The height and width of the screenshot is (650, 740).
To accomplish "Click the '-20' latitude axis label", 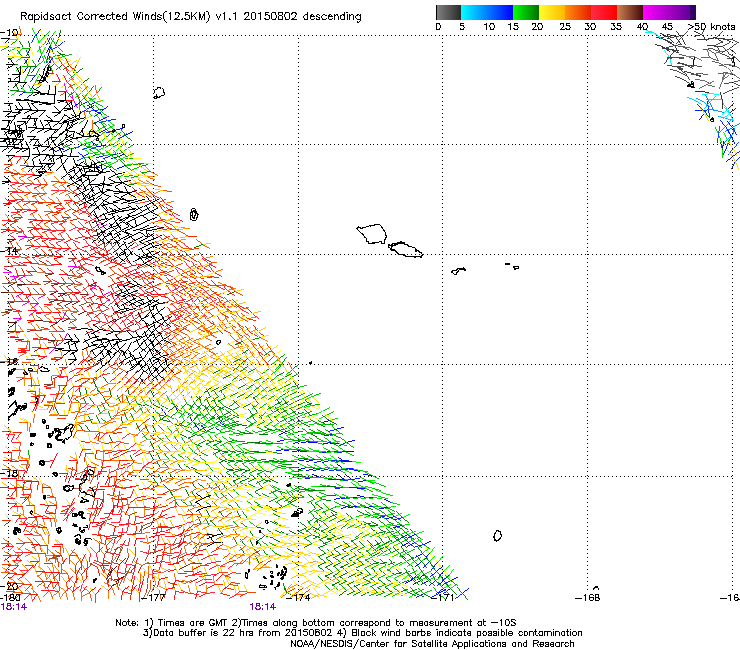I will point(9,586).
